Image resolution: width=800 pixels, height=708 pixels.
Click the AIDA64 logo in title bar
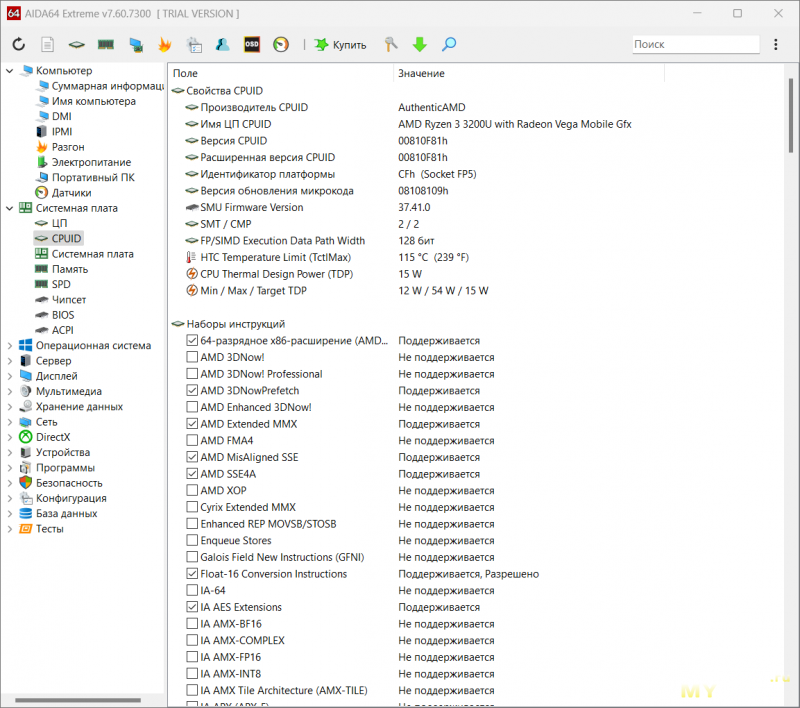coord(14,13)
